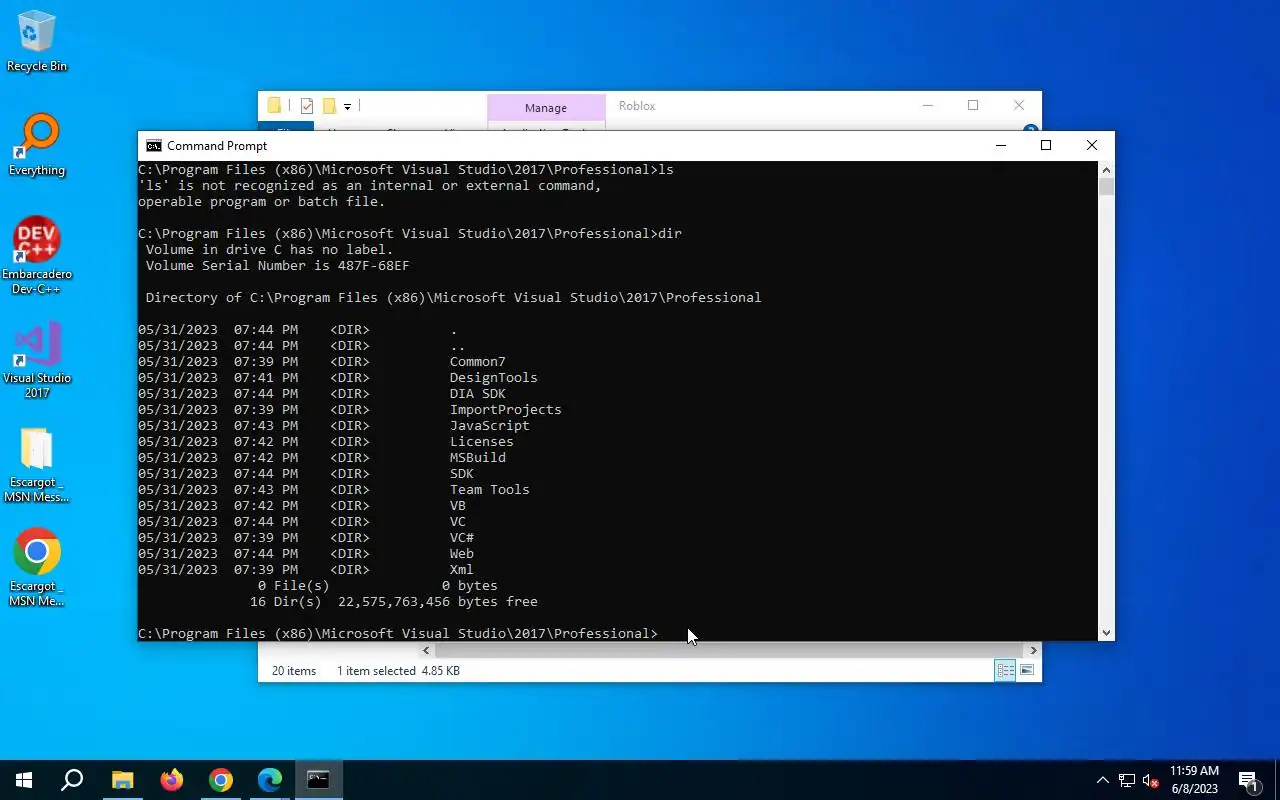Click Explorer horizontal scrollbar left arrow
The image size is (1280, 800).
click(x=426, y=650)
